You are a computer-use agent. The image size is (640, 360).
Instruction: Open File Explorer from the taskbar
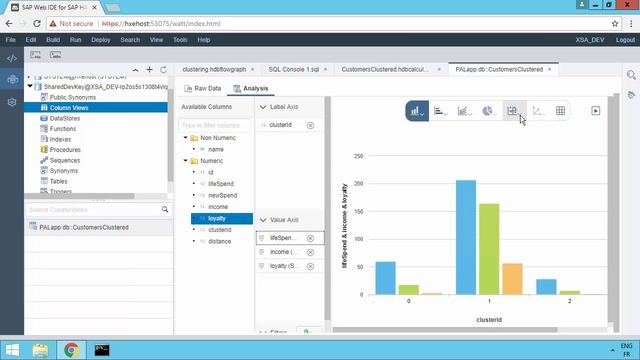coord(40,350)
